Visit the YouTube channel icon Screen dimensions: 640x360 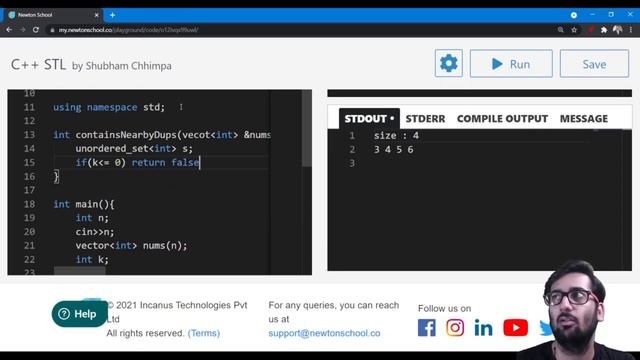[516, 328]
